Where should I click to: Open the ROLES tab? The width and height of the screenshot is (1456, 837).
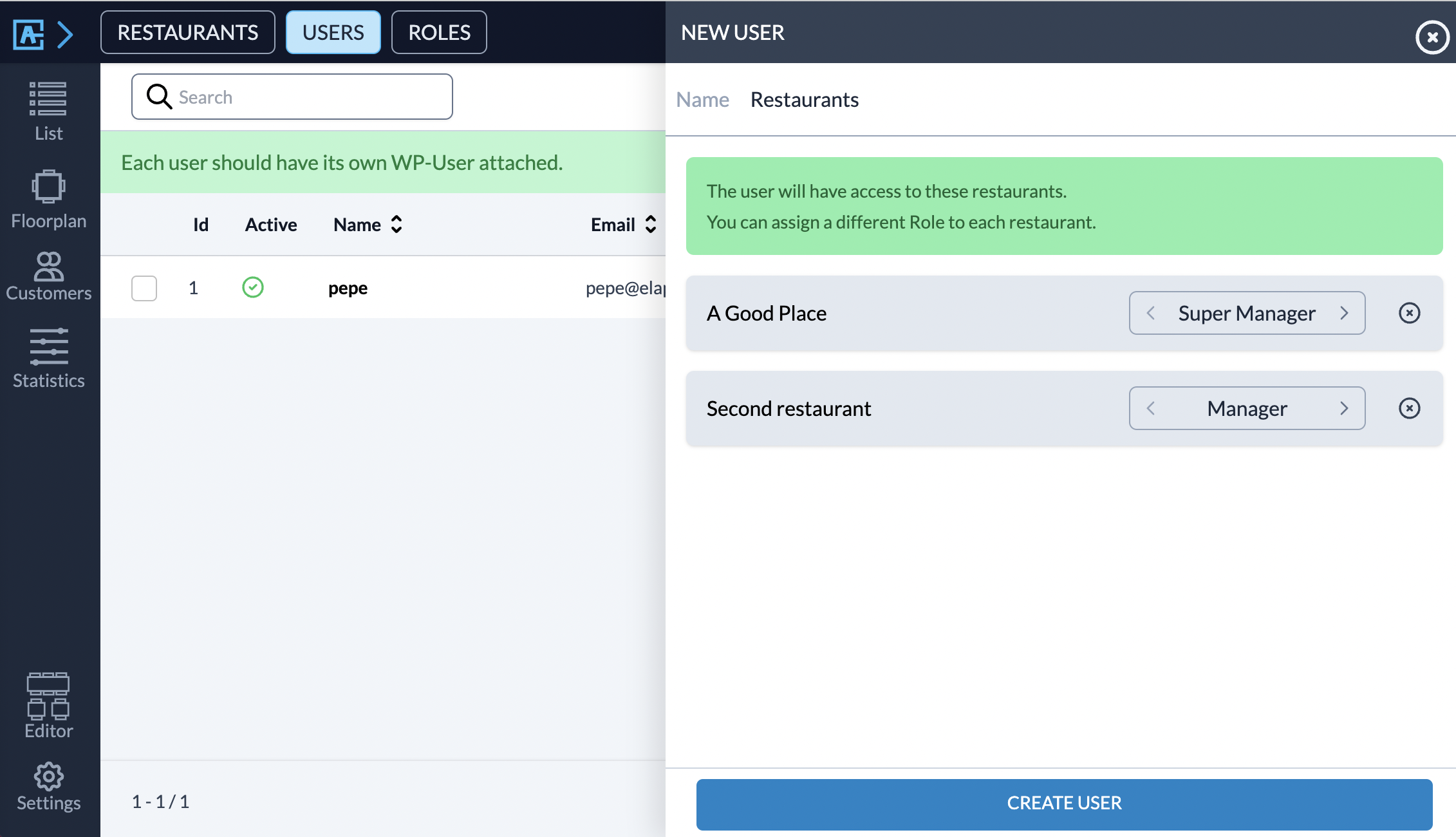439,33
